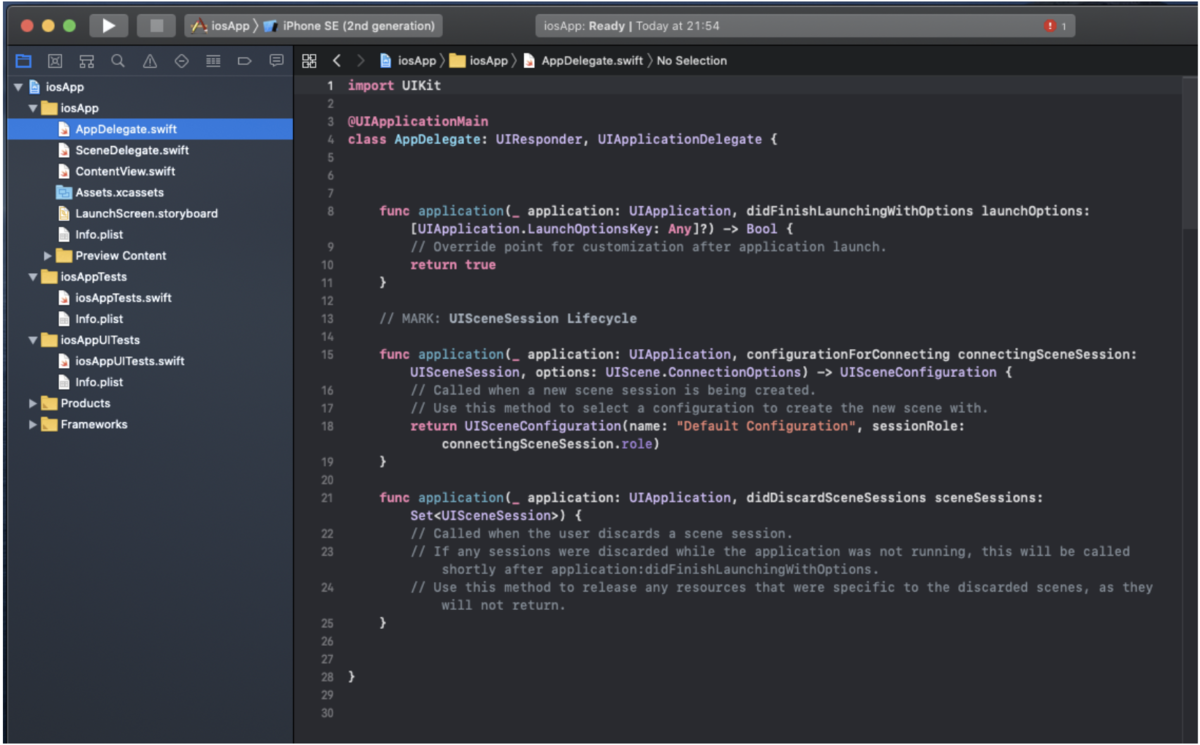Expand the Products folder
1200x745 pixels.
(x=33, y=404)
